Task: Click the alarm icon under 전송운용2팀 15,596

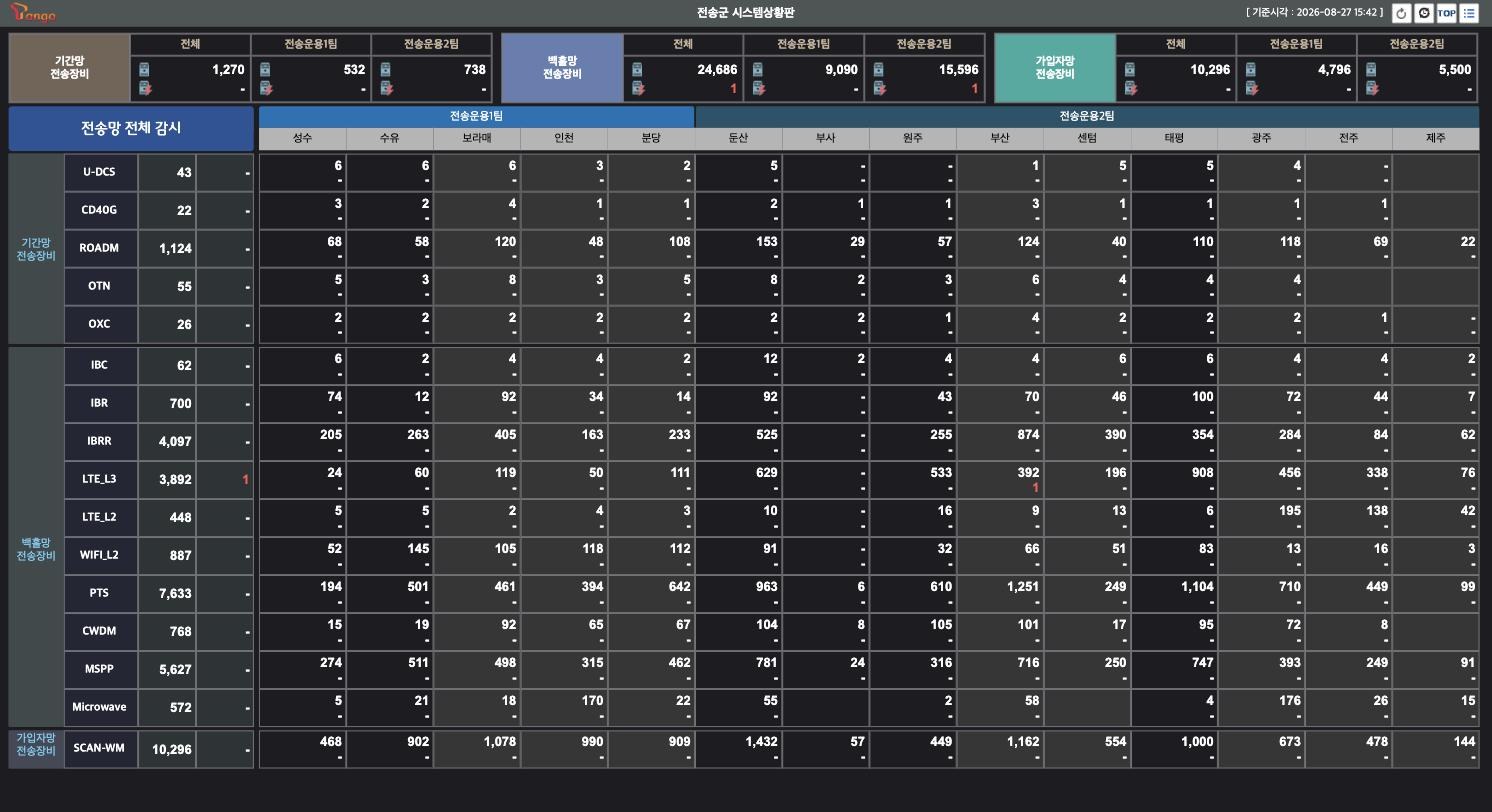Action: [x=878, y=88]
